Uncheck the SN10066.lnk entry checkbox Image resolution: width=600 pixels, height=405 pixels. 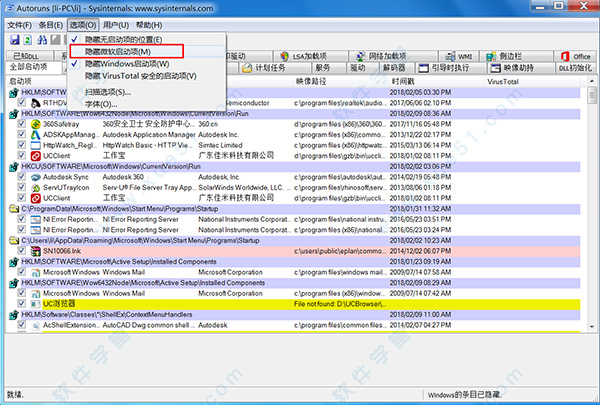(22, 251)
